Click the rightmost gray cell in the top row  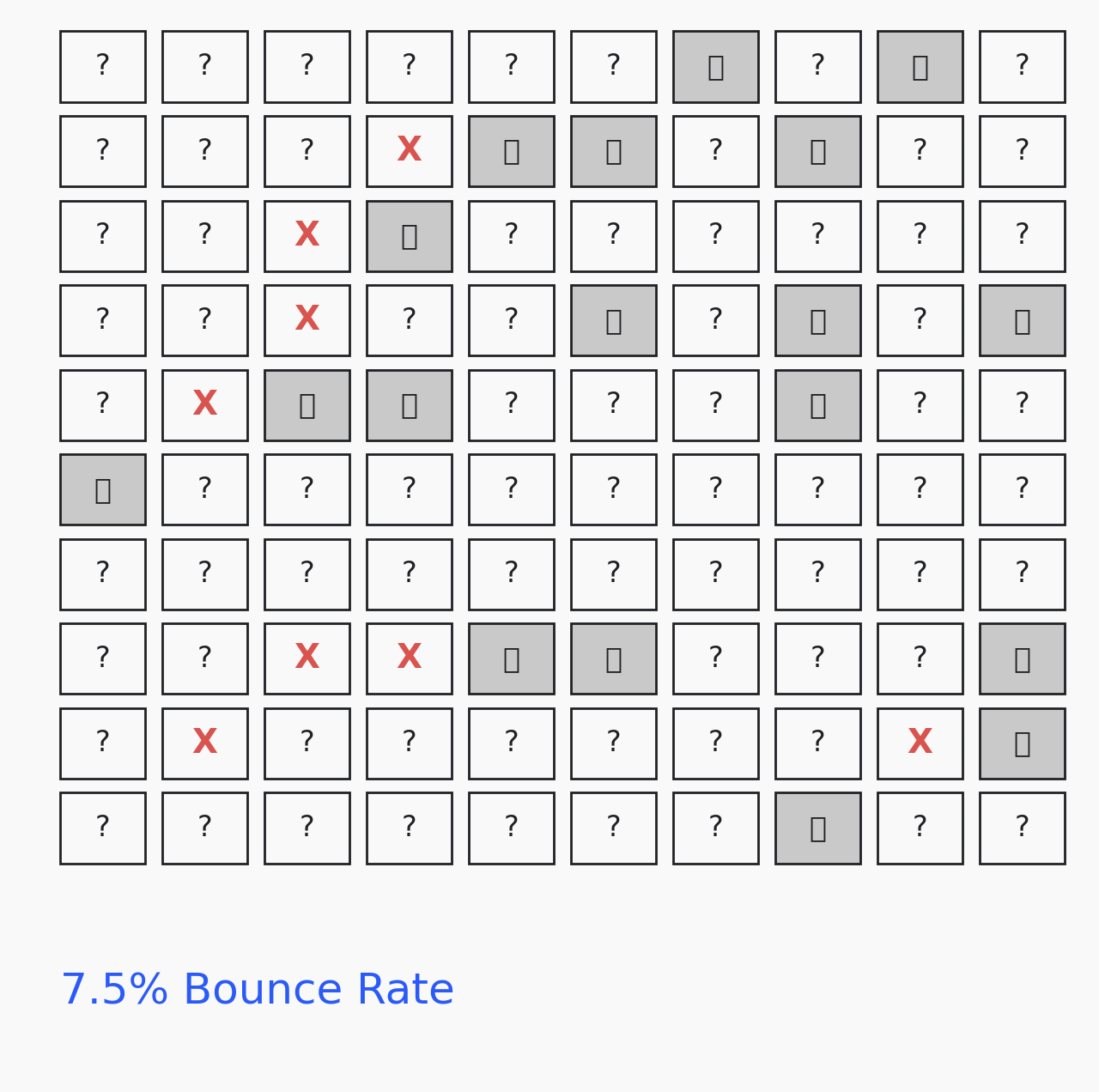920,67
